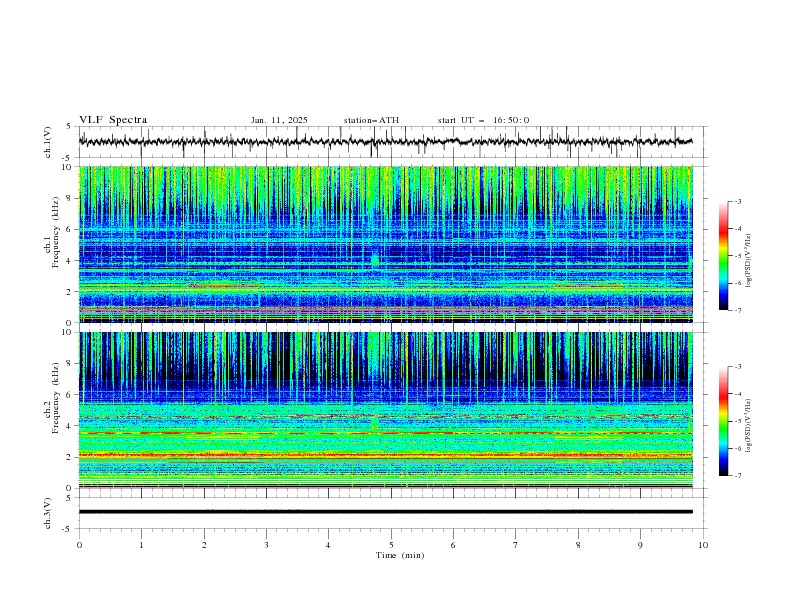
Task: Click the 'Time (min)' axis label
Action: pyautogui.click(x=400, y=555)
